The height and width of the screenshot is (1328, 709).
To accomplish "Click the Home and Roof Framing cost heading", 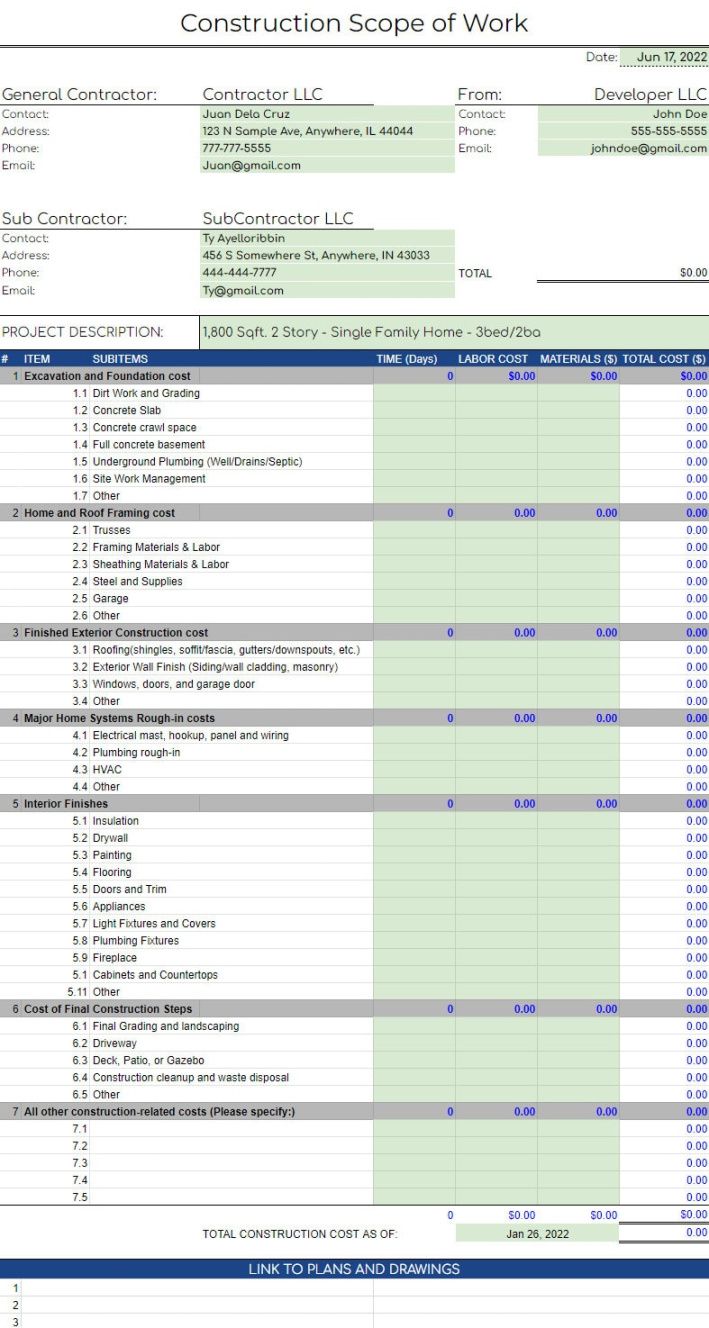I will (99, 513).
